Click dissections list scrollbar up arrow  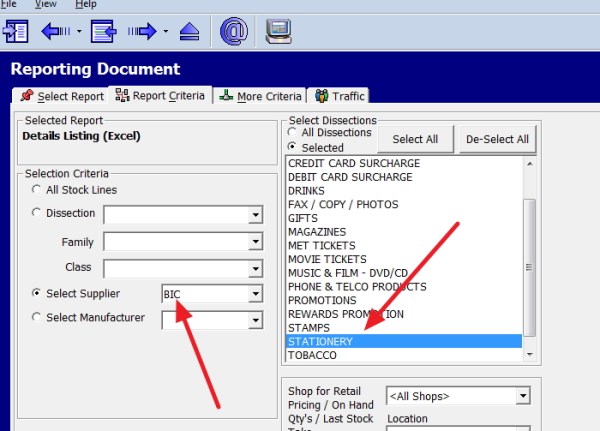click(530, 164)
